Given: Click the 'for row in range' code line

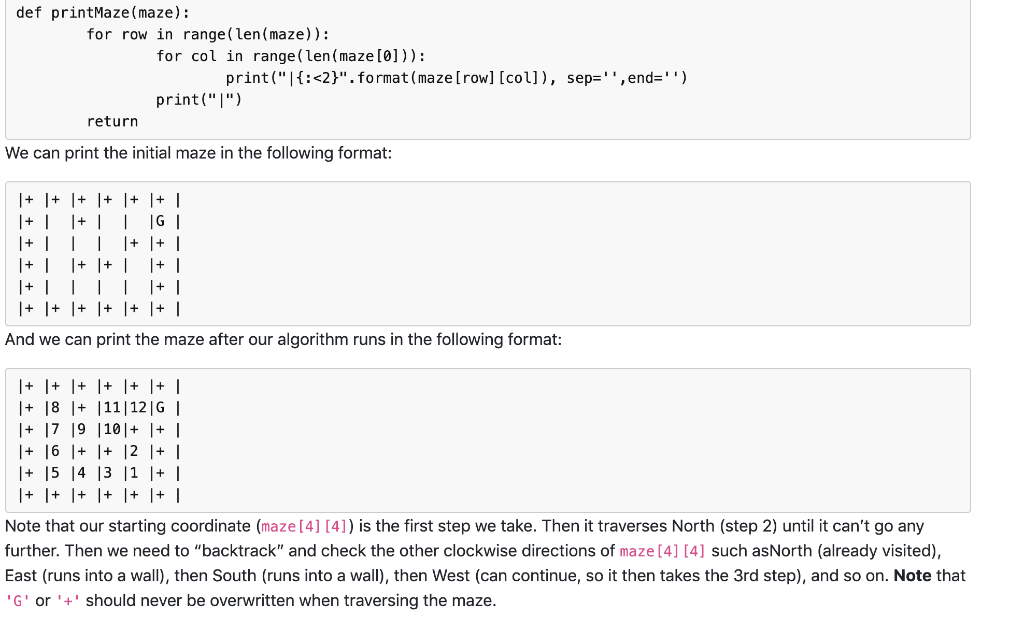Looking at the screenshot, I should 208,35.
